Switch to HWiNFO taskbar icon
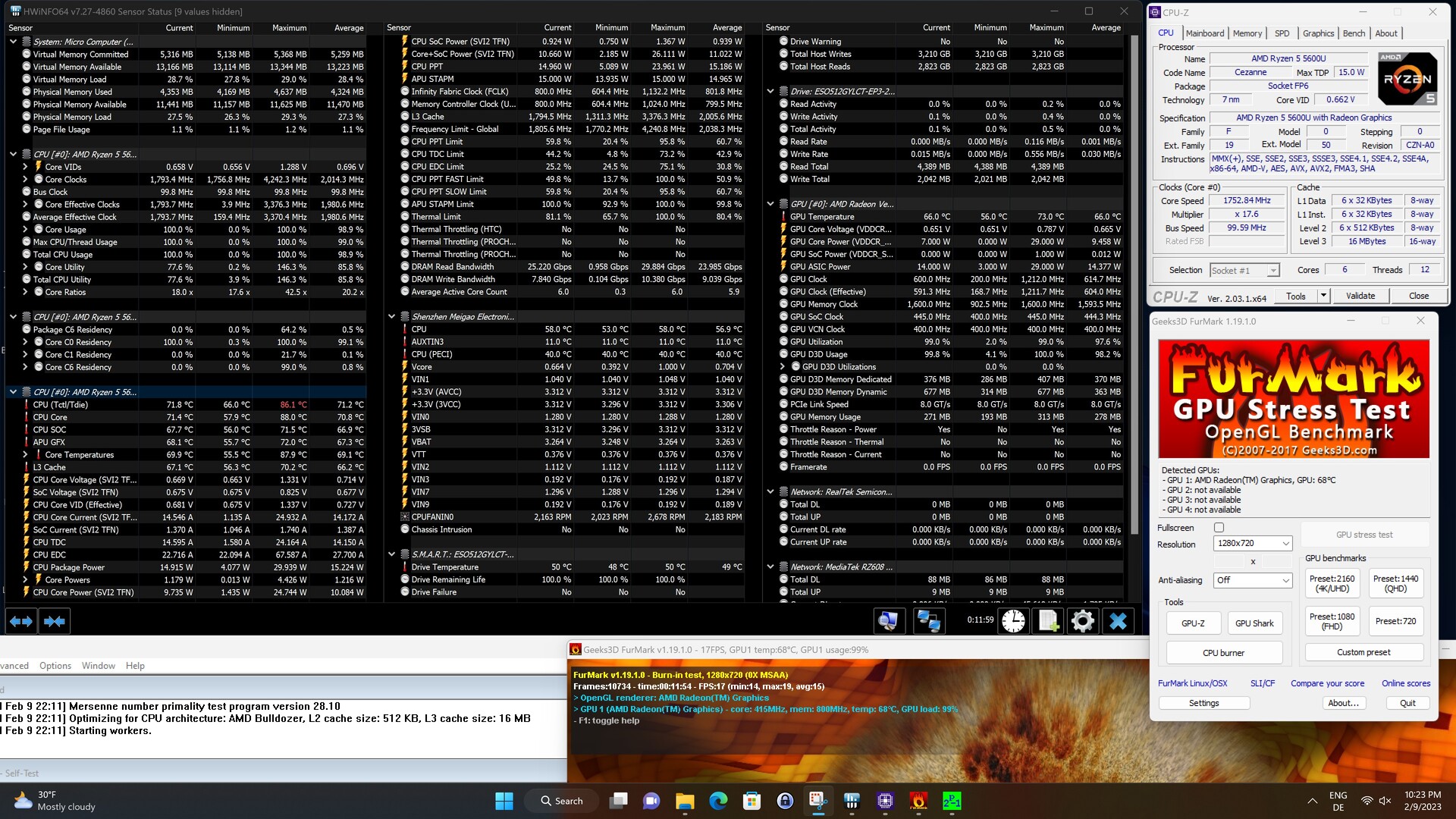The image size is (1456, 819). coord(852,801)
